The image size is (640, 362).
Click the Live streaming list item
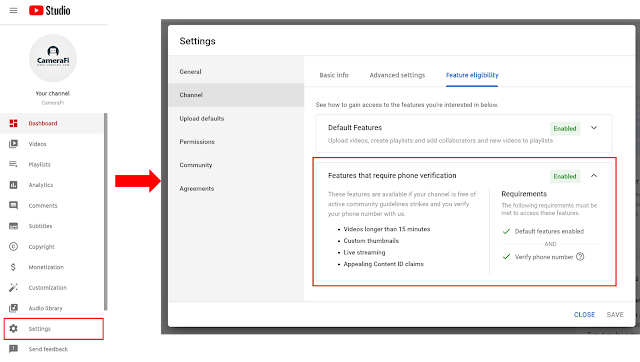click(364, 252)
